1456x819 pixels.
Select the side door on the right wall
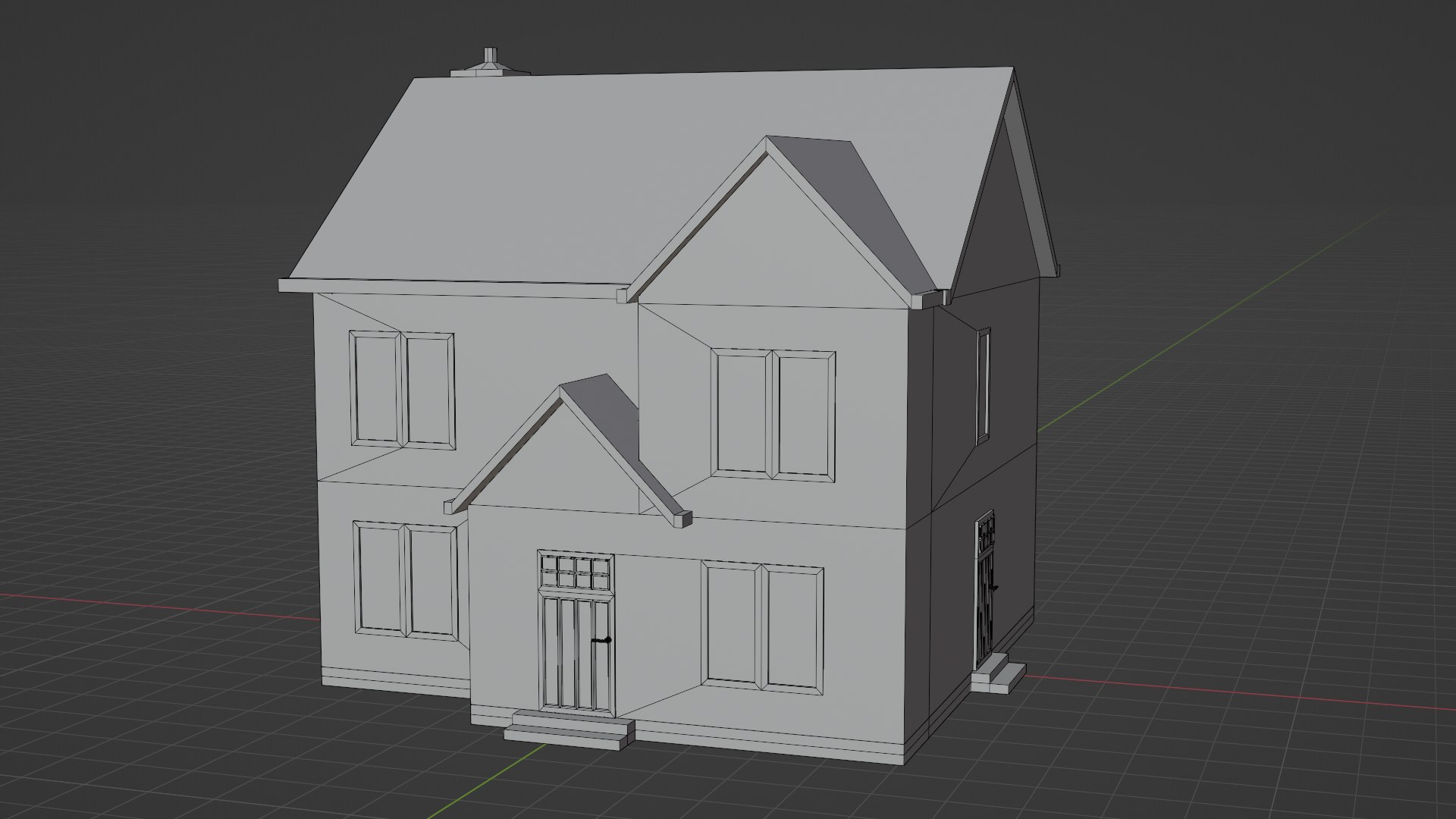coord(986,590)
